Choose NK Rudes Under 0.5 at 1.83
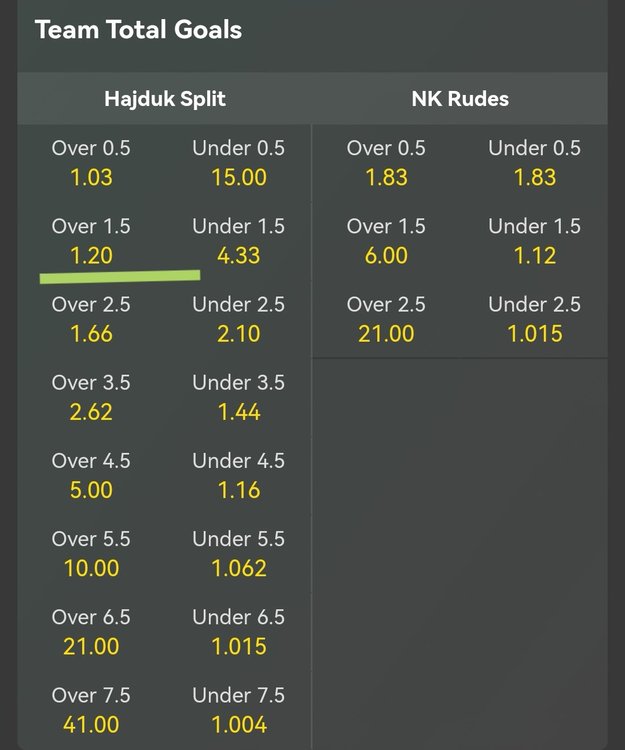 click(534, 163)
